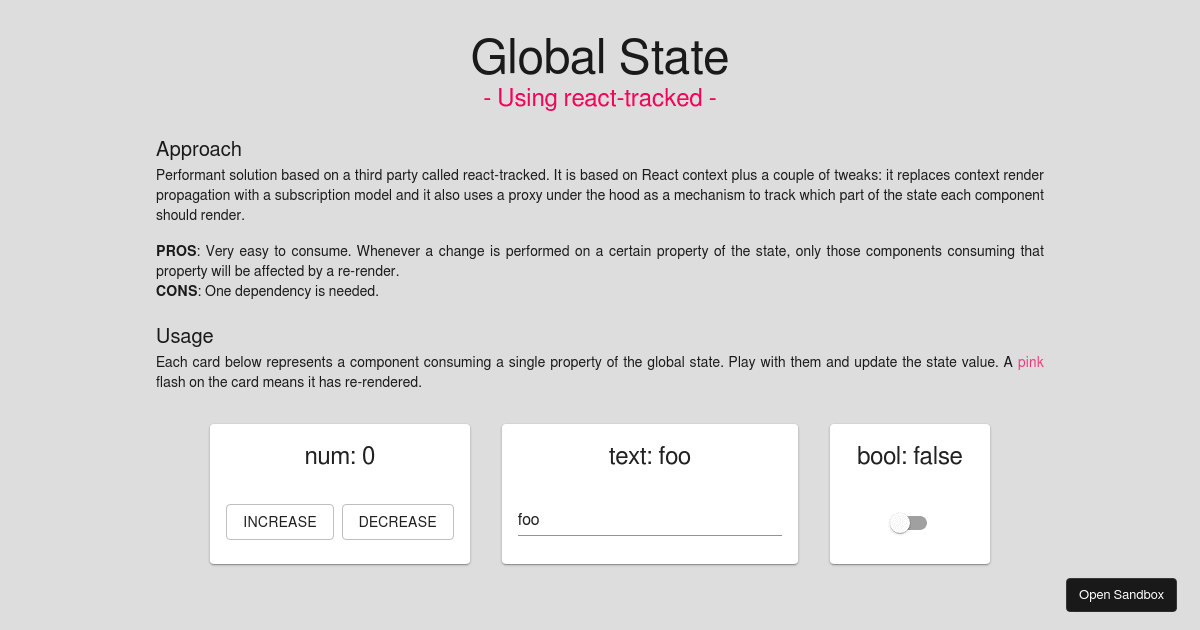Open Sandbox button
Screen dimensions: 1200x630
click(x=1121, y=595)
